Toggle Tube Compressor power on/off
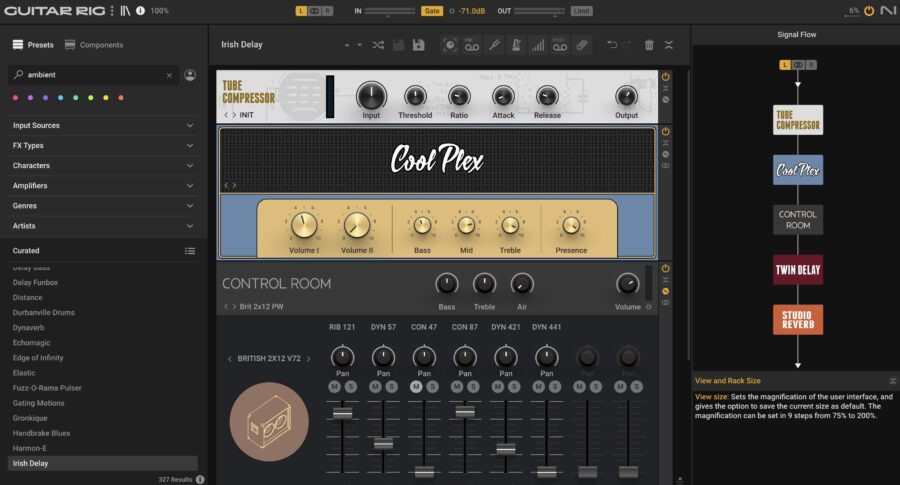The height and width of the screenshot is (485, 900). (x=665, y=77)
